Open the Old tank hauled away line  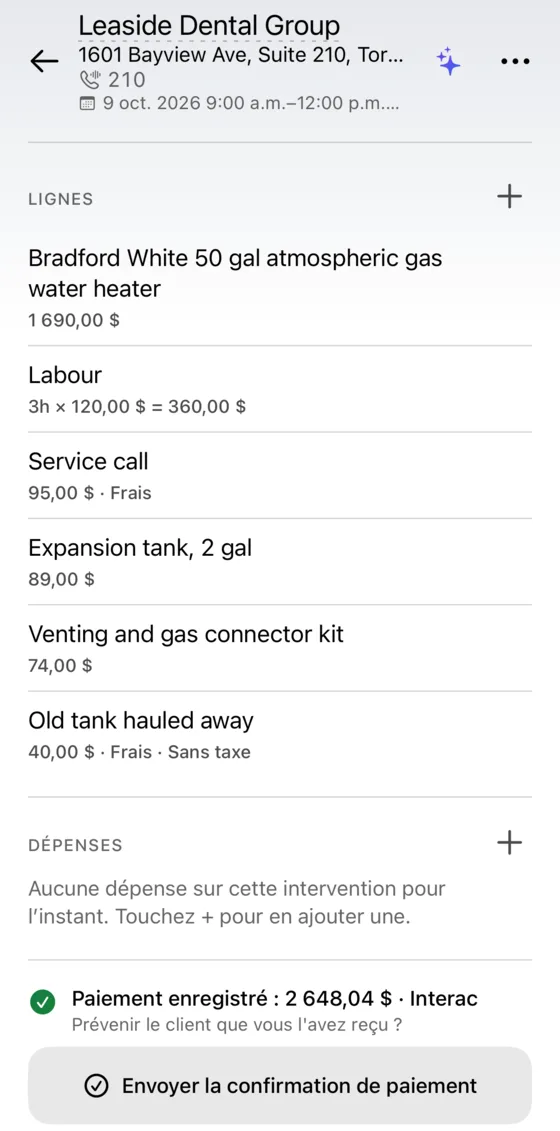[x=280, y=735]
